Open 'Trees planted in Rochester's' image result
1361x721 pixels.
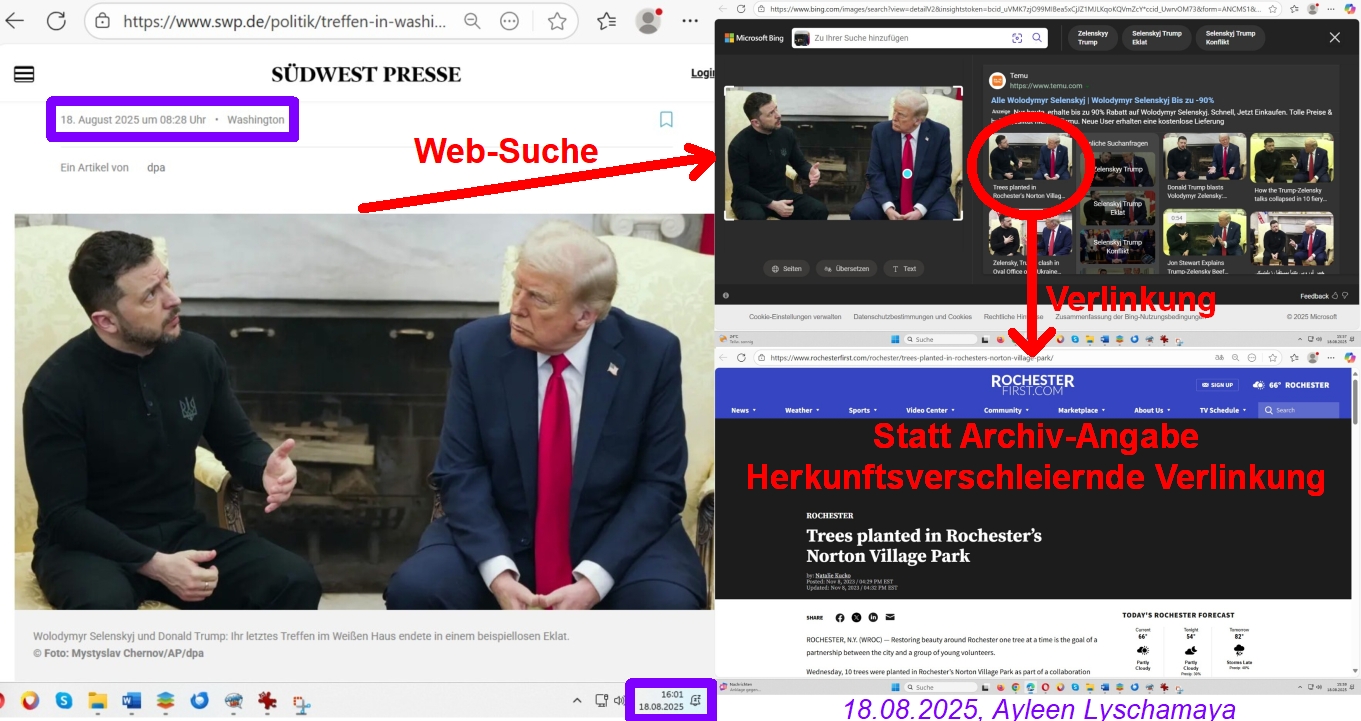(1030, 168)
